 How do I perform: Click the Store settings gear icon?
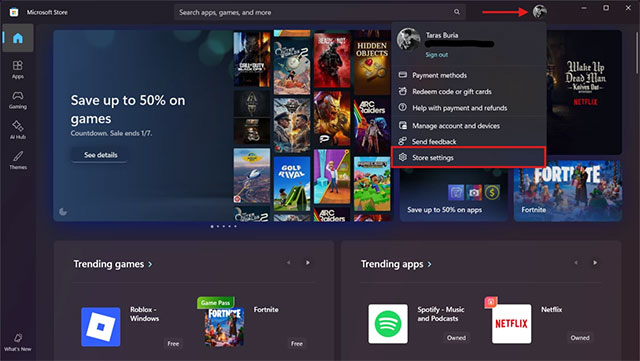[x=402, y=157]
